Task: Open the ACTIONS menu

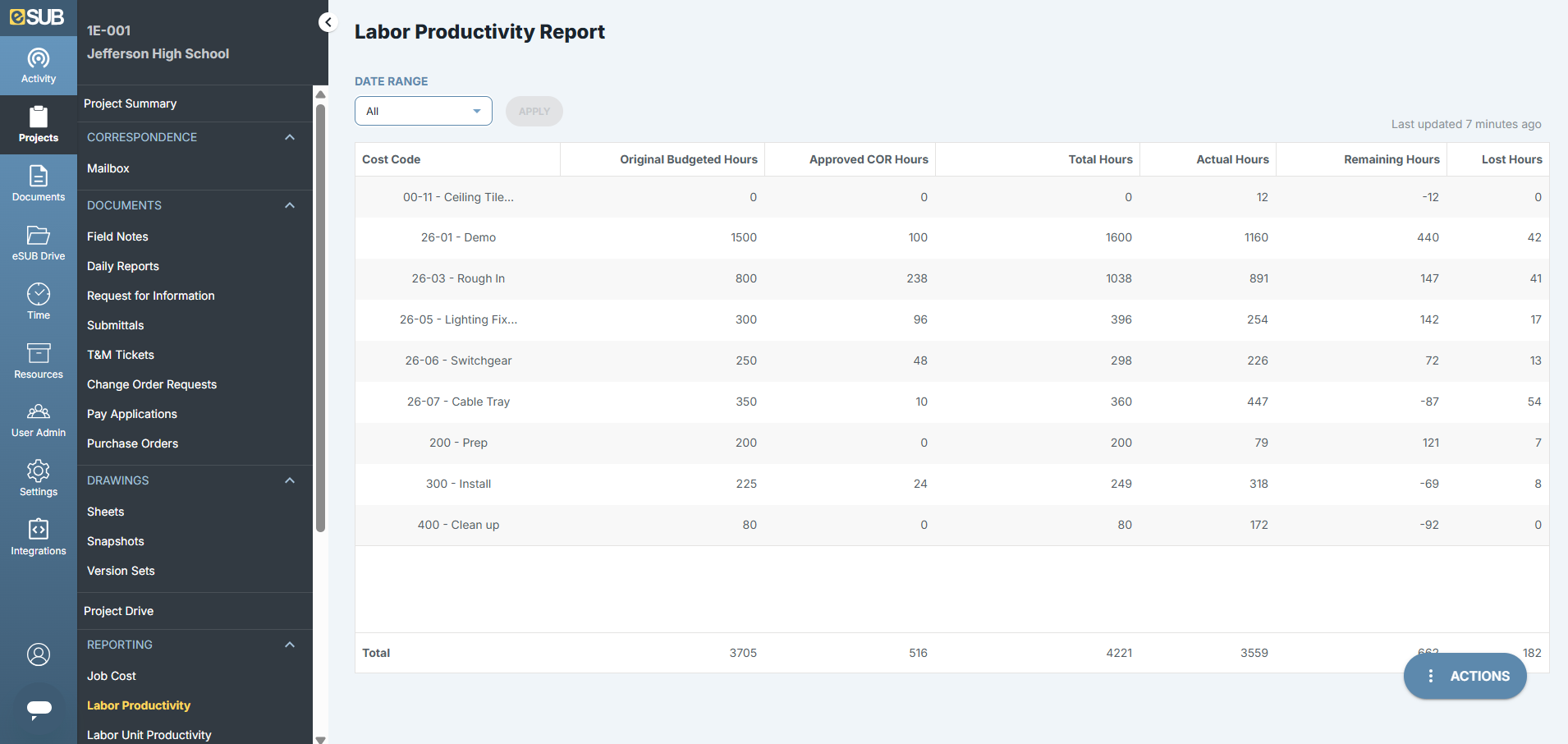Action: [x=1465, y=676]
